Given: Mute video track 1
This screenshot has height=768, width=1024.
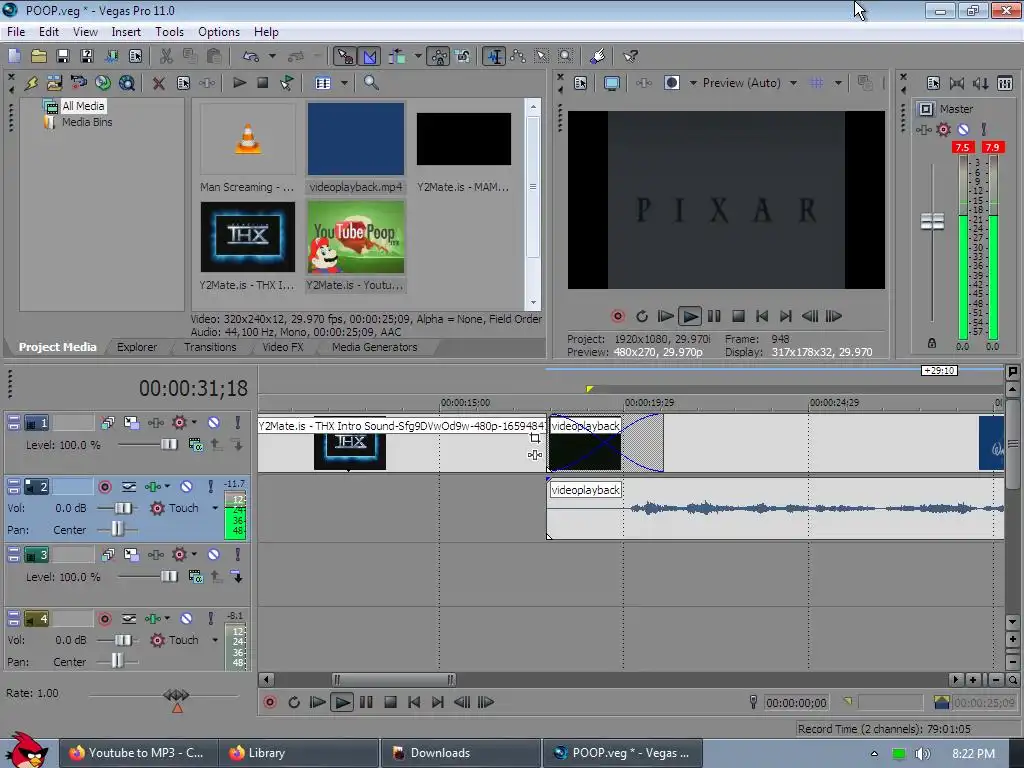Looking at the screenshot, I should (214, 423).
